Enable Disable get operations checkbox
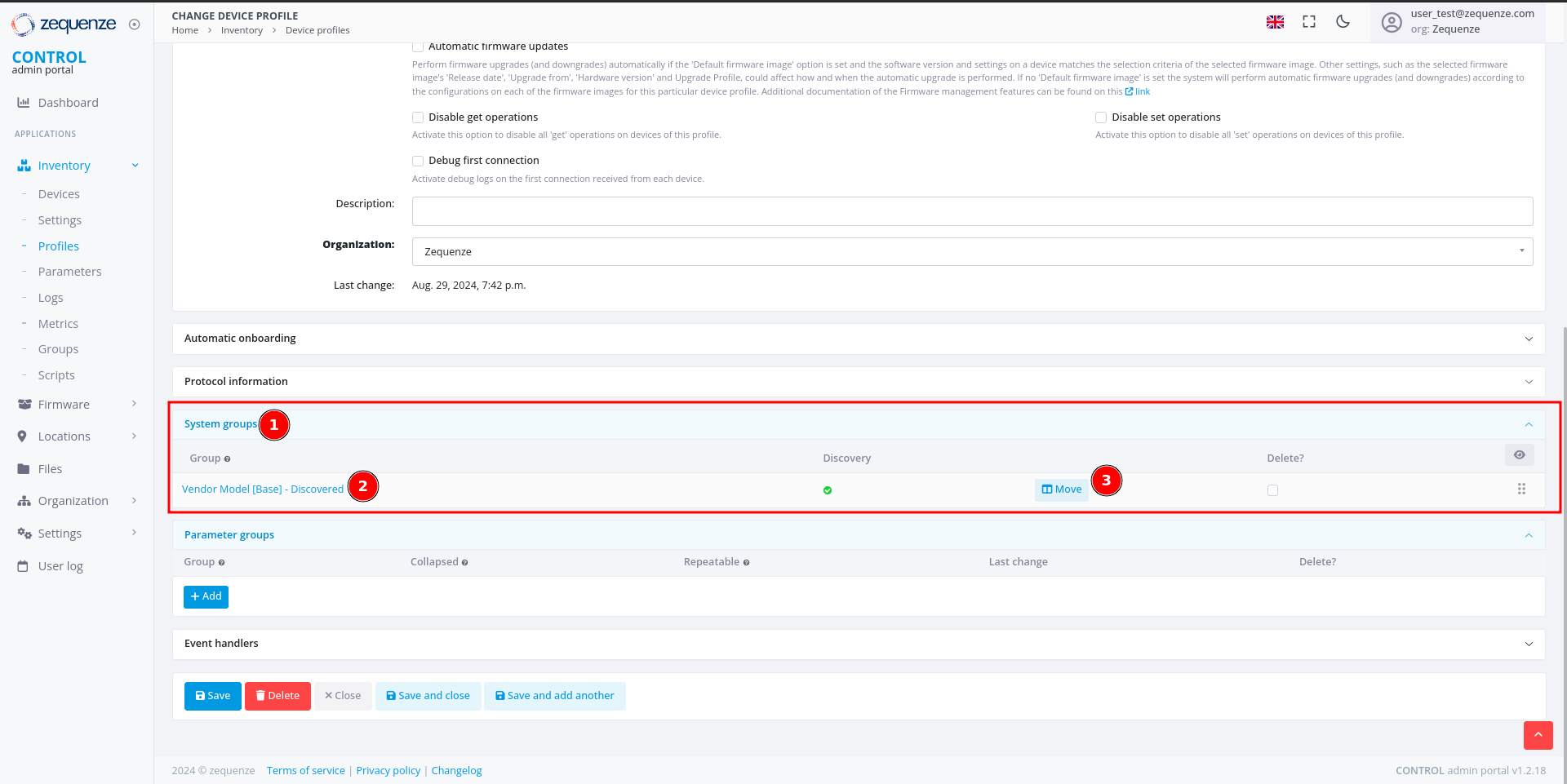The width and height of the screenshot is (1567, 784). coord(418,117)
